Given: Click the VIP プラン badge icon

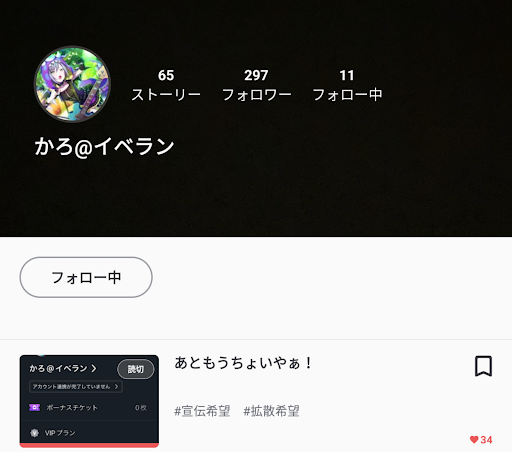Looking at the screenshot, I should pos(34,433).
